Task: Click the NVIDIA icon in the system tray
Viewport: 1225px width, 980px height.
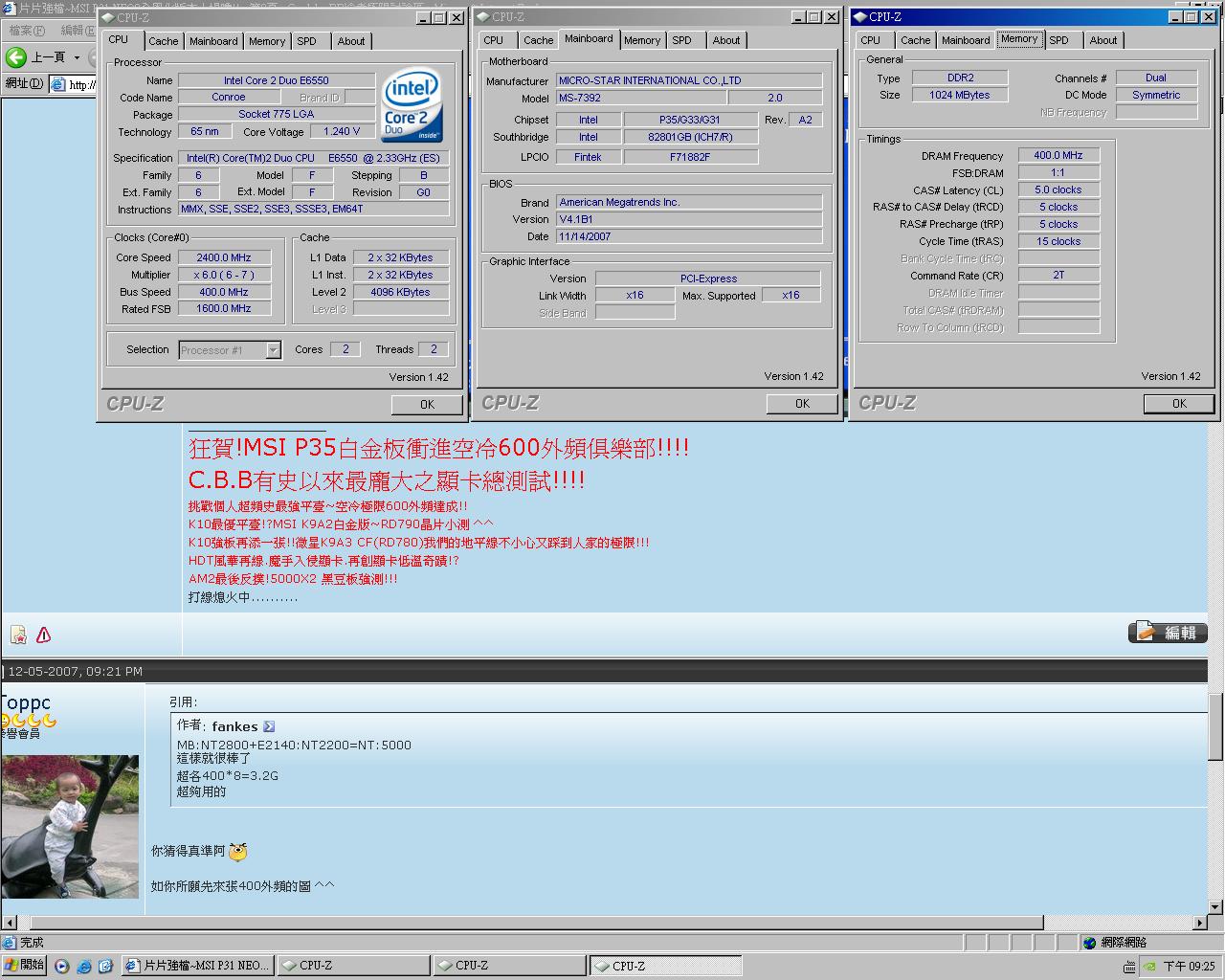Action: 1149,967
